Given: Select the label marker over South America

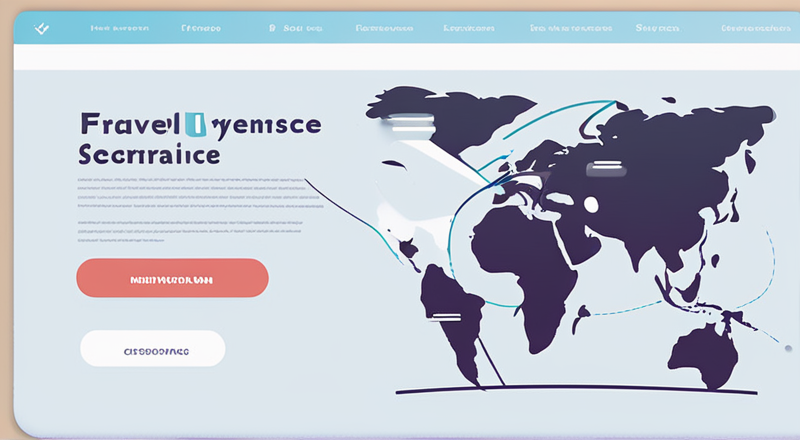Looking at the screenshot, I should [446, 317].
